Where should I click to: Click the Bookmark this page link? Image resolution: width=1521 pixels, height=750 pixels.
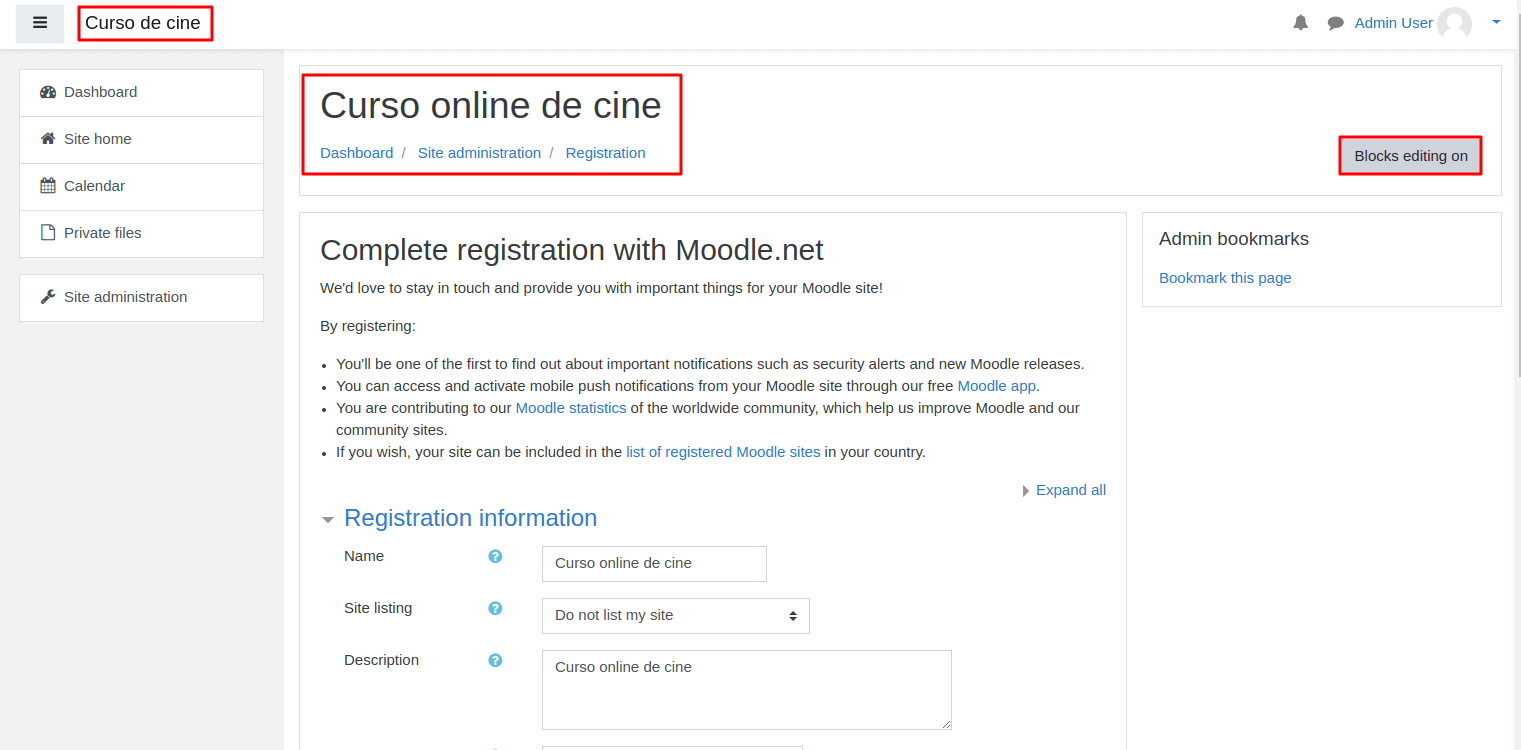[1225, 277]
